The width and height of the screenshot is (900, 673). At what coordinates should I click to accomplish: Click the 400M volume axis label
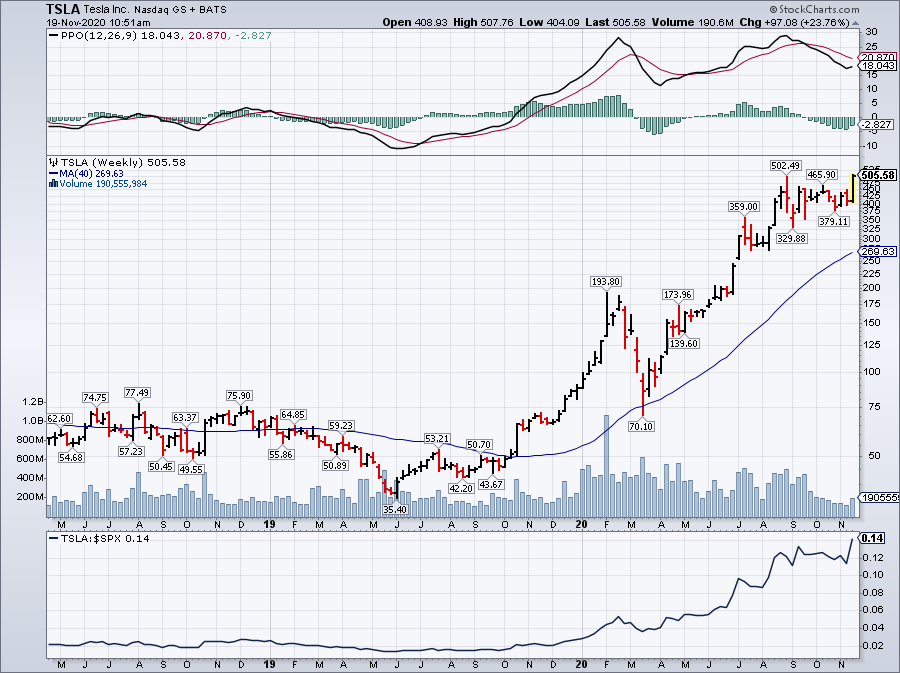point(31,477)
